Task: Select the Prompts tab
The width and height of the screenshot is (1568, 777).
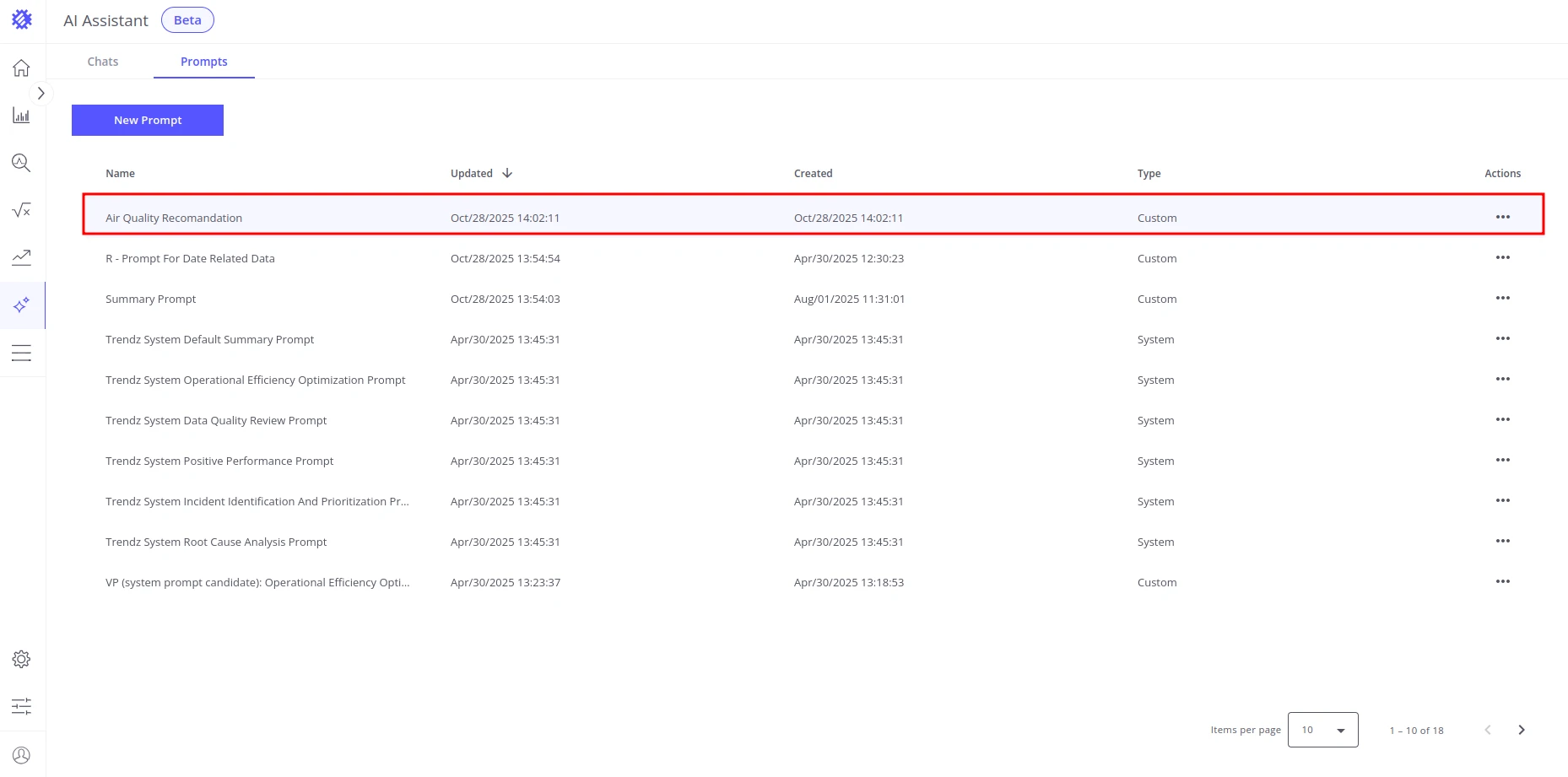Action: [204, 62]
